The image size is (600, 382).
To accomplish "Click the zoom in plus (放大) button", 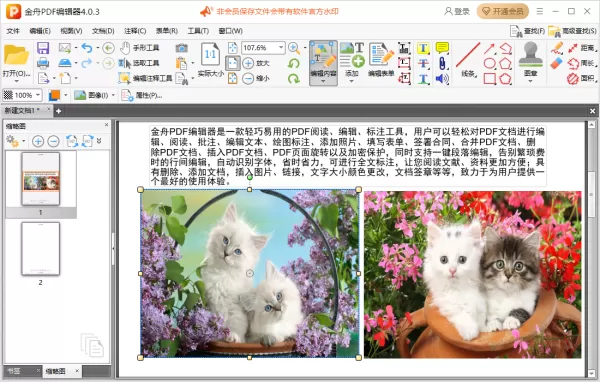I will [x=256, y=63].
